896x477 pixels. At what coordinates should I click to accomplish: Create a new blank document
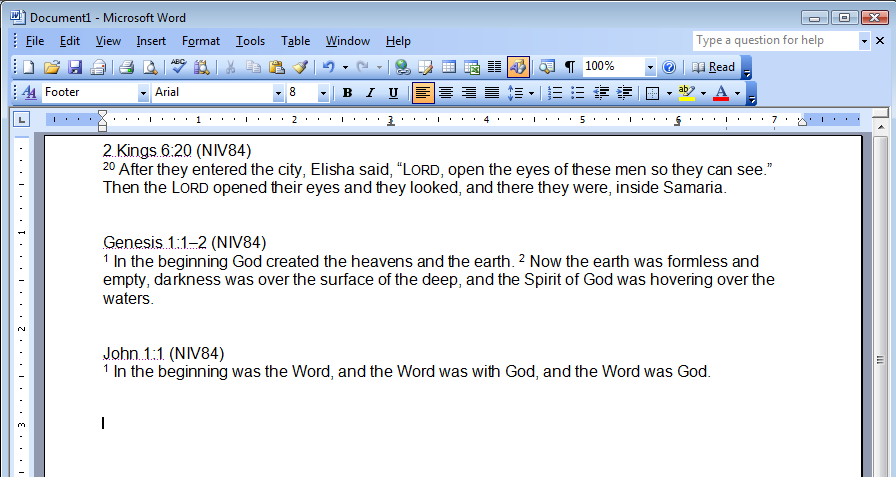[x=28, y=67]
